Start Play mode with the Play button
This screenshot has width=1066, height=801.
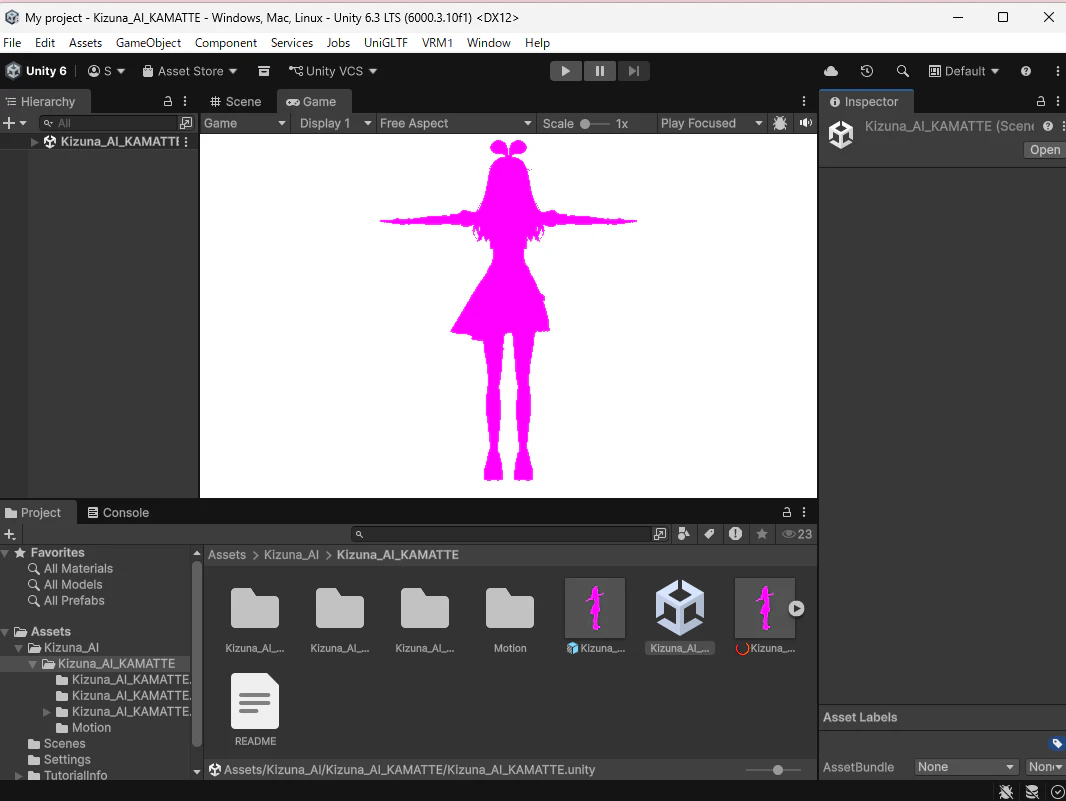565,71
